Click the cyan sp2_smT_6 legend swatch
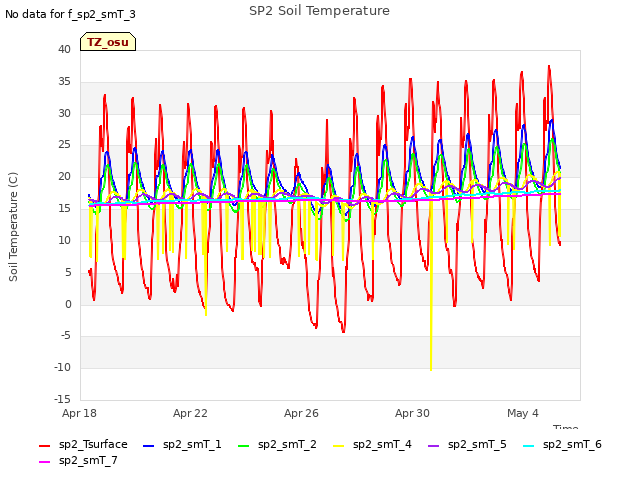 coord(529,446)
